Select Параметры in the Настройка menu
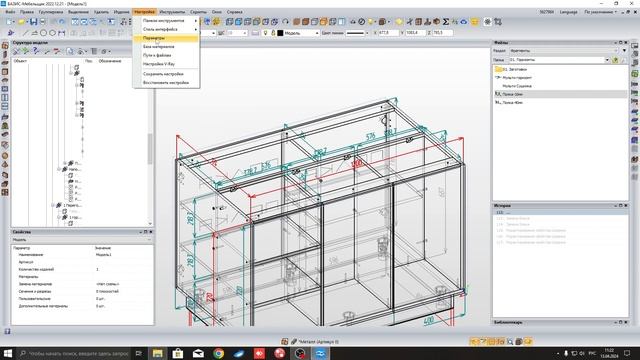This screenshot has height=360, width=640. pyautogui.click(x=166, y=38)
